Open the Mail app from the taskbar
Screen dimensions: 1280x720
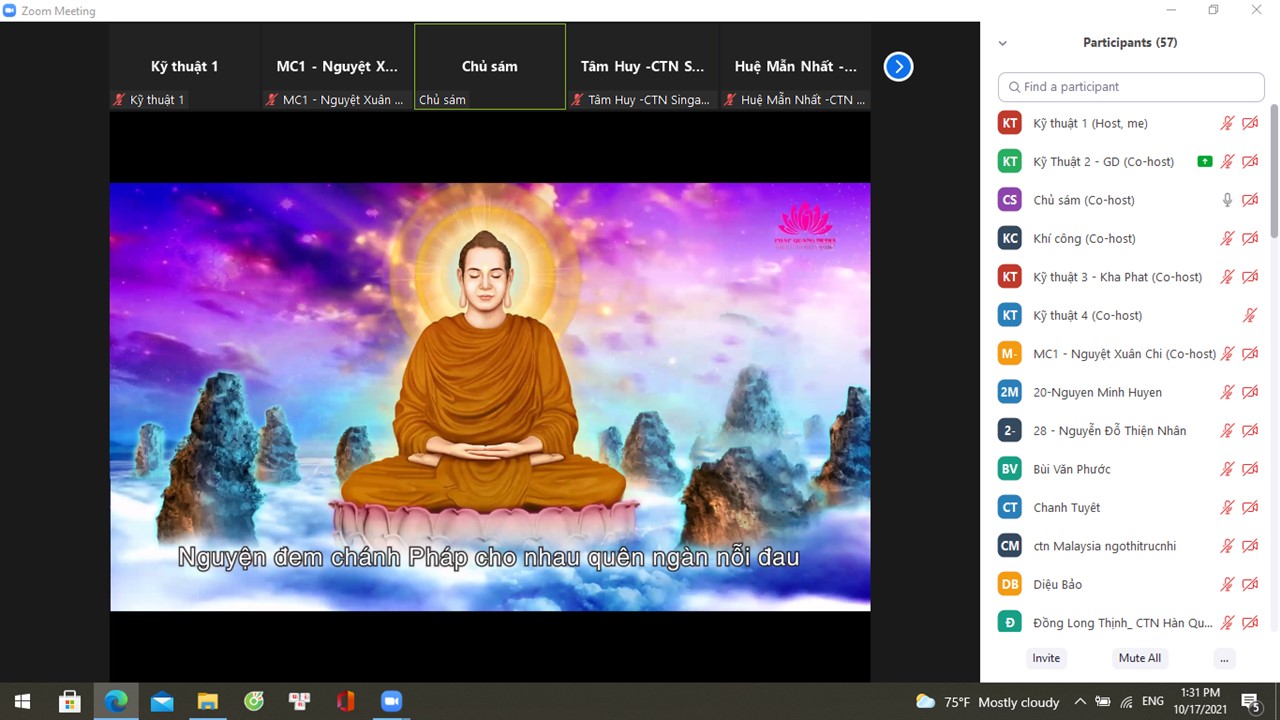click(162, 701)
